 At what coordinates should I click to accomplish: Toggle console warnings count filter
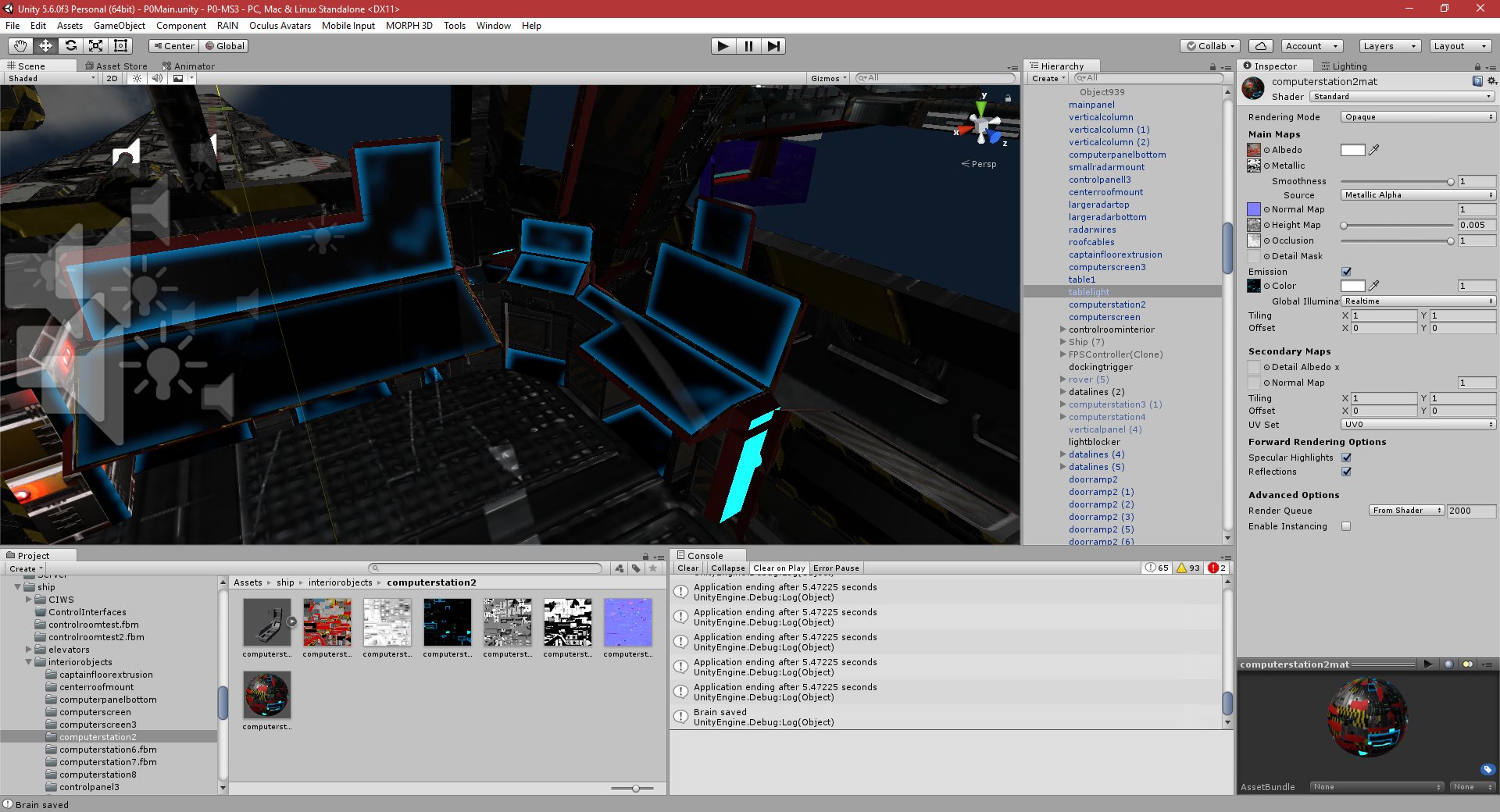click(x=1188, y=568)
